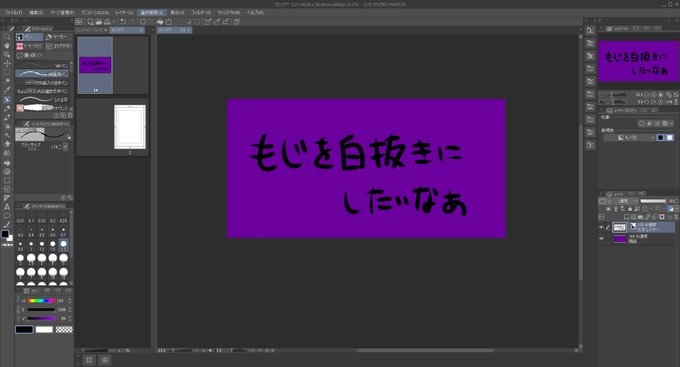Select the highlighted pen in sub tool list

[42, 74]
